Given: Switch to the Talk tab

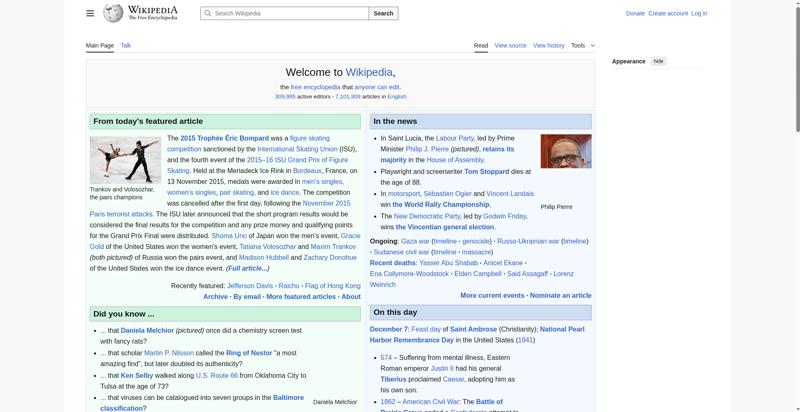Looking at the screenshot, I should 126,45.
